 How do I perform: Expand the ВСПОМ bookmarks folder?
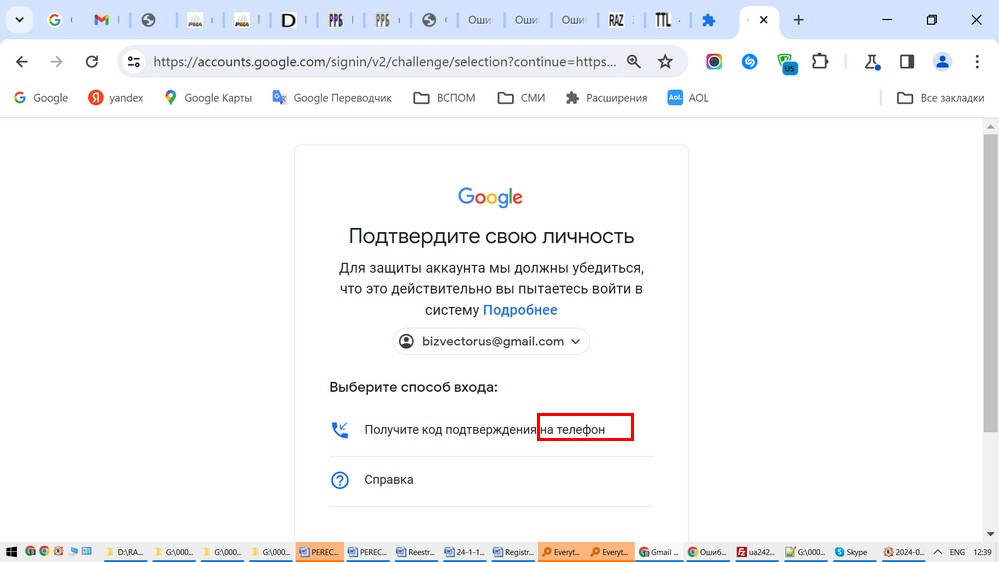[x=444, y=97]
